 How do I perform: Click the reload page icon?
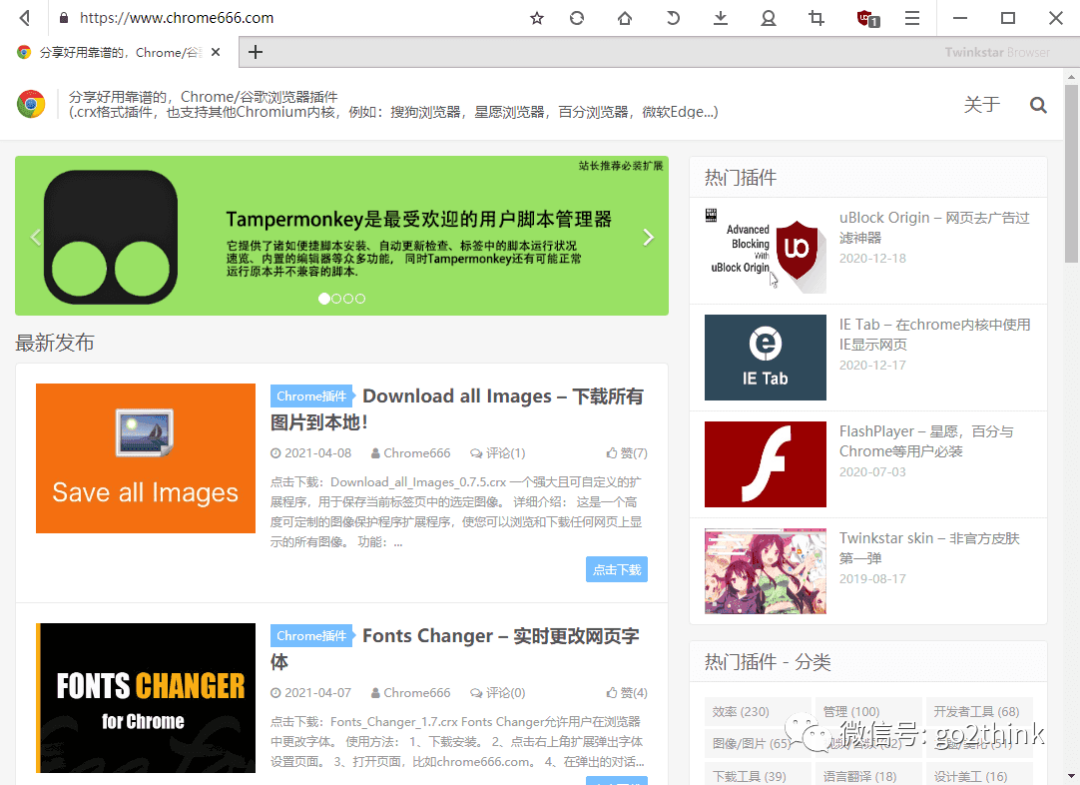click(577, 18)
